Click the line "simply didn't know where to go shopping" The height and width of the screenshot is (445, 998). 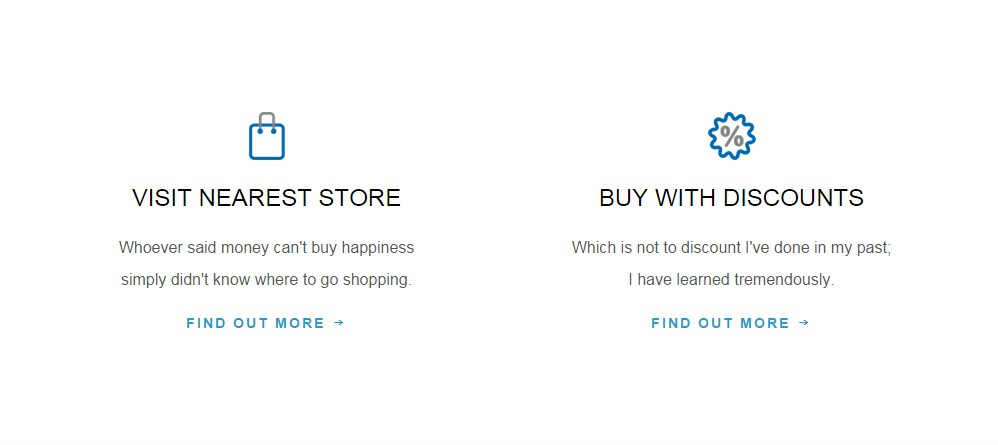pyautogui.click(x=267, y=279)
